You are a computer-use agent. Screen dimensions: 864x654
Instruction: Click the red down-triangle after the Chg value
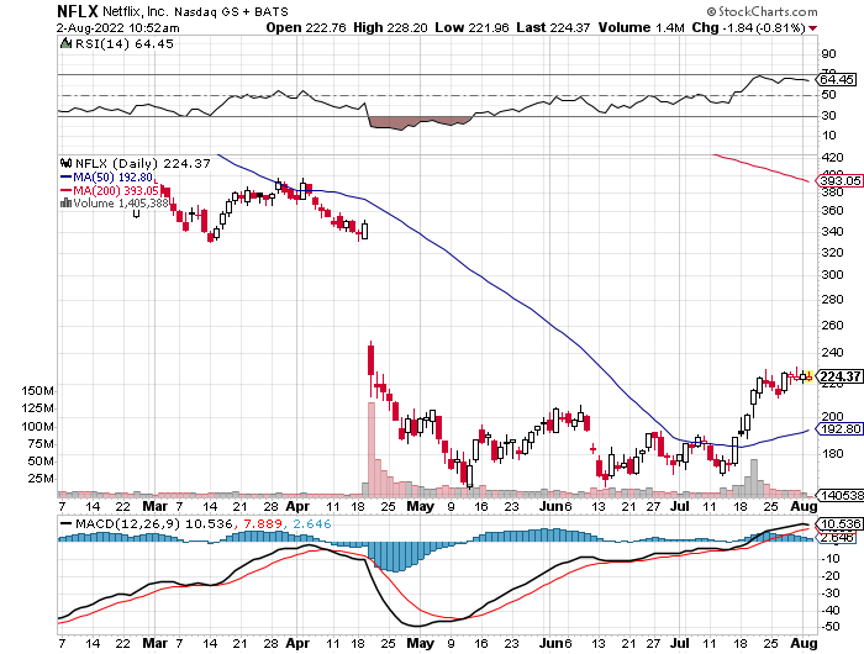pos(813,28)
